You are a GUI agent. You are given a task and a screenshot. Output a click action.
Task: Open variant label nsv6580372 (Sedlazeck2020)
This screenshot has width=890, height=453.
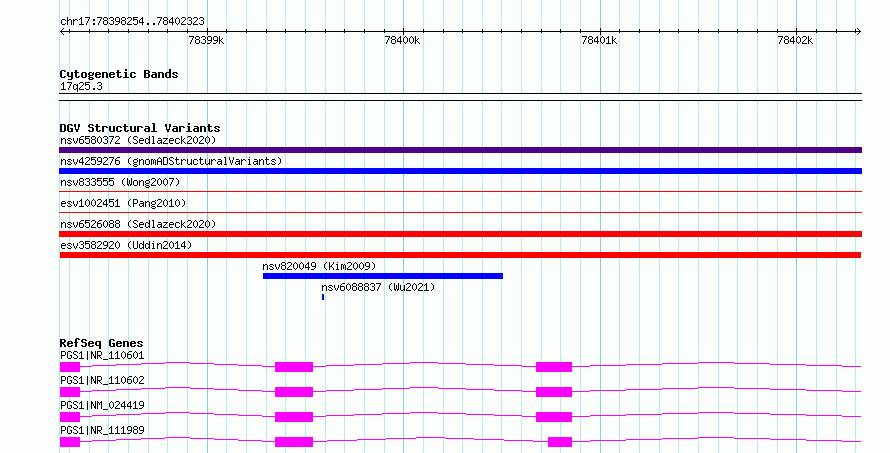(138, 140)
